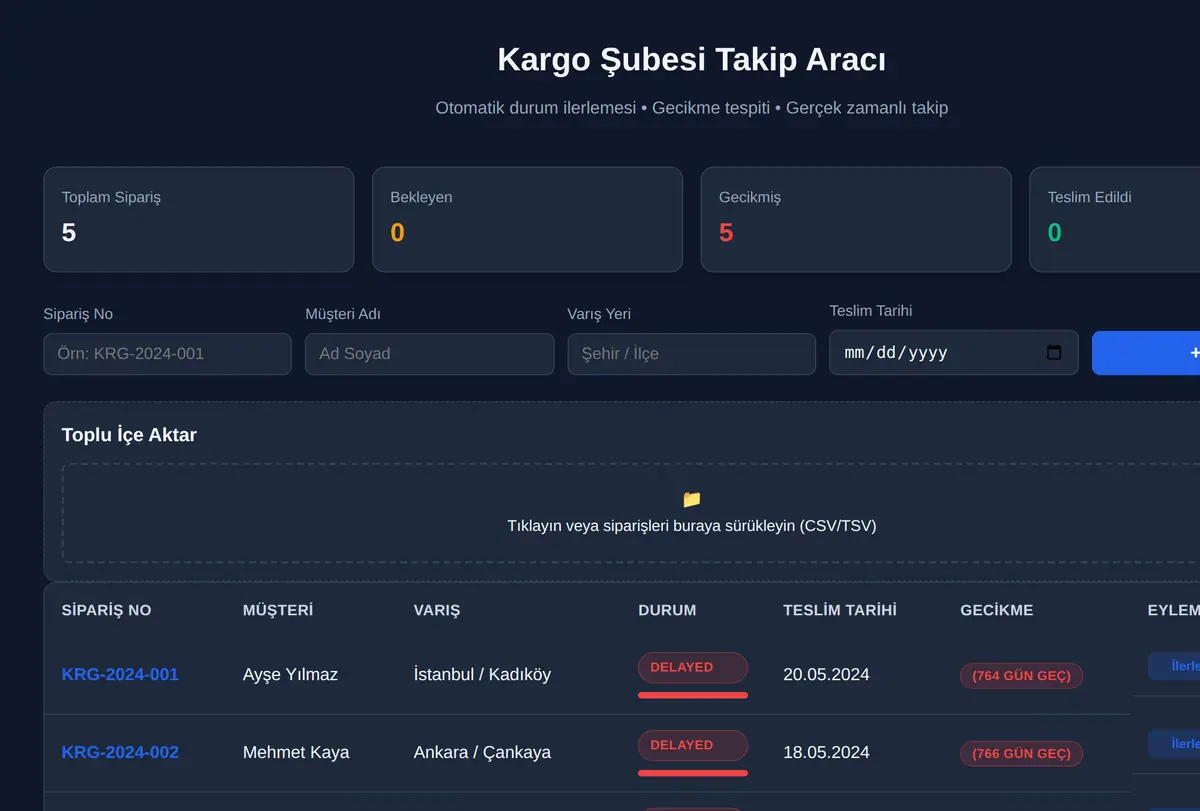Viewport: 1200px width, 811px height.
Task: Open the Teslim Tarihi date field
Action: click(x=953, y=352)
